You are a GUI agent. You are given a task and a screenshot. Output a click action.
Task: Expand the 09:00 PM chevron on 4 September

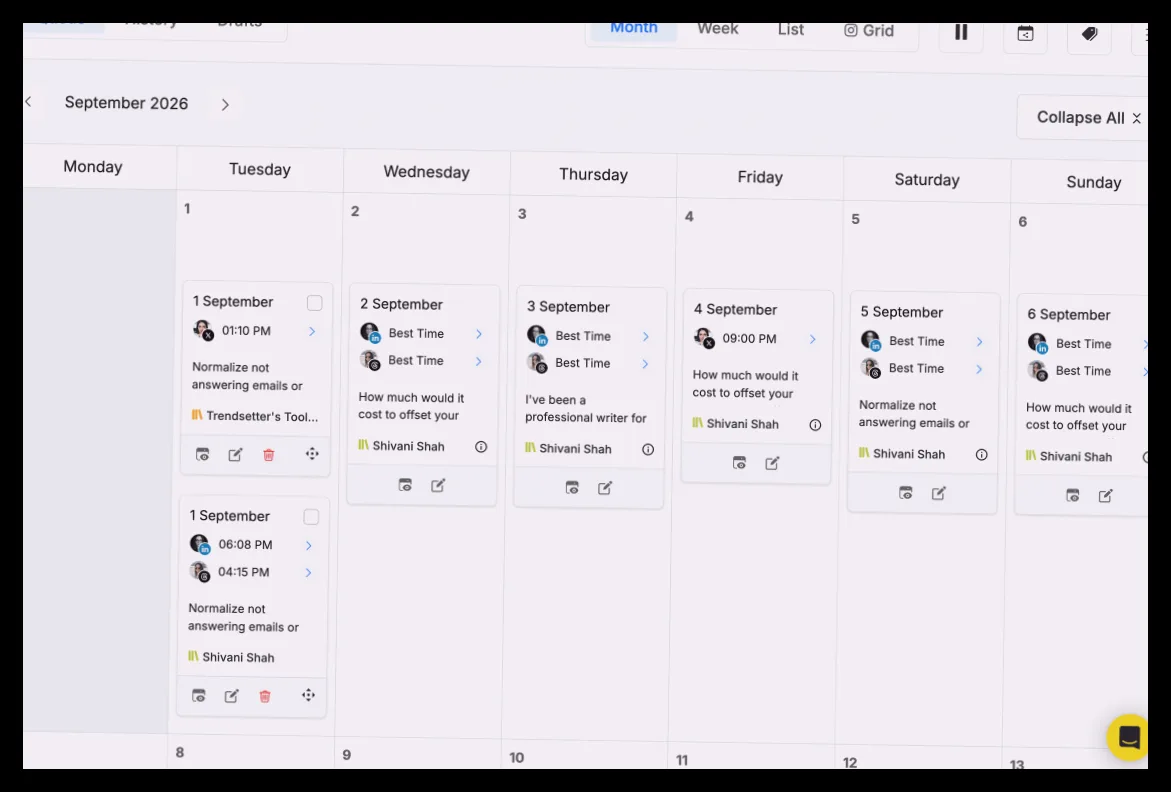[813, 339]
